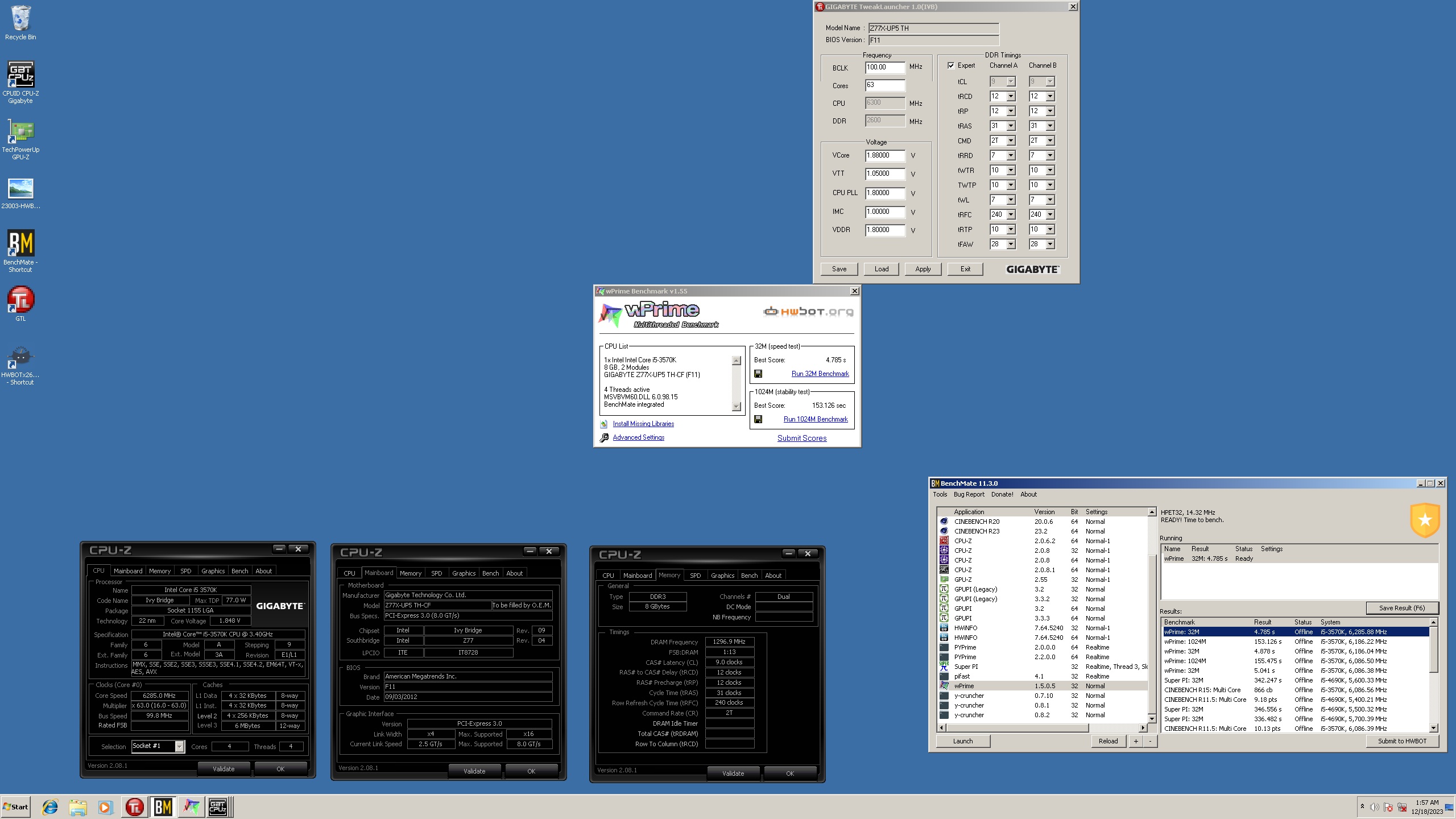Screen dimensions: 1456x819
Task: Click the Load button in TweakLauncher
Action: pyautogui.click(x=882, y=269)
